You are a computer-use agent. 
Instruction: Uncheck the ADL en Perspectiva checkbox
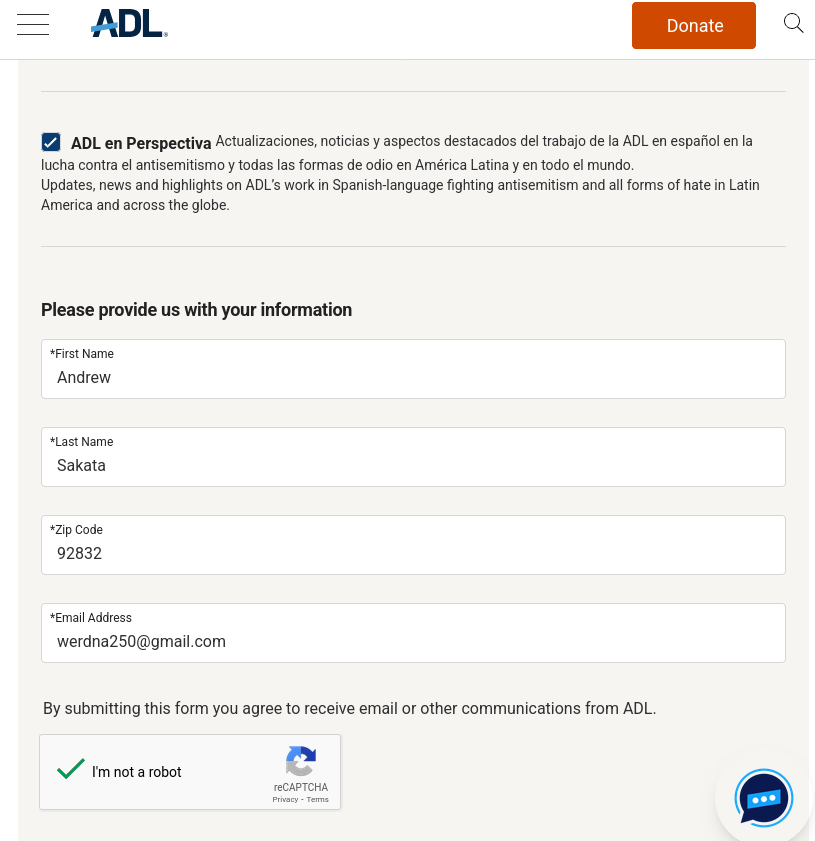pos(51,142)
